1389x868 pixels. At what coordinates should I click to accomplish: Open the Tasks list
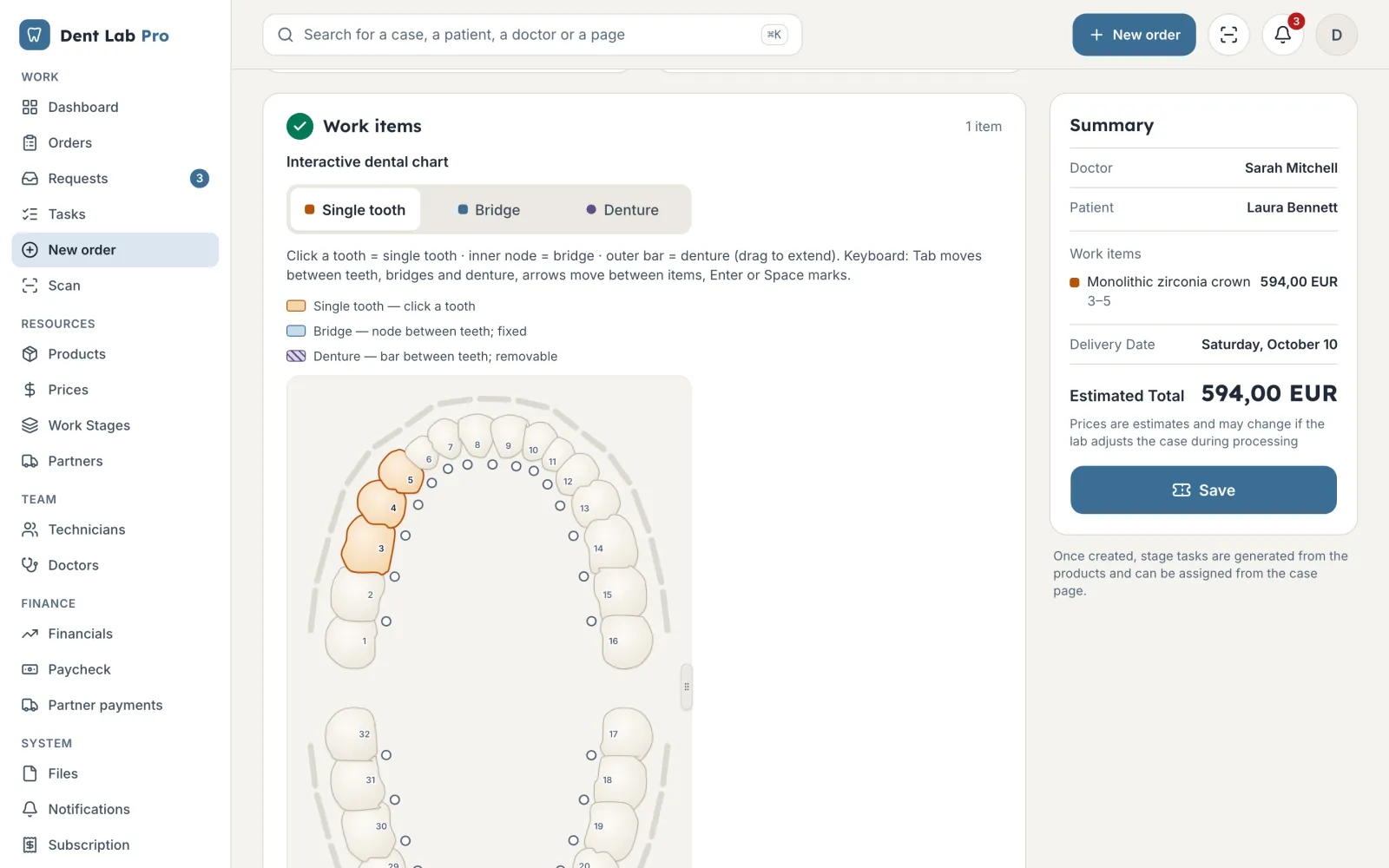point(115,214)
